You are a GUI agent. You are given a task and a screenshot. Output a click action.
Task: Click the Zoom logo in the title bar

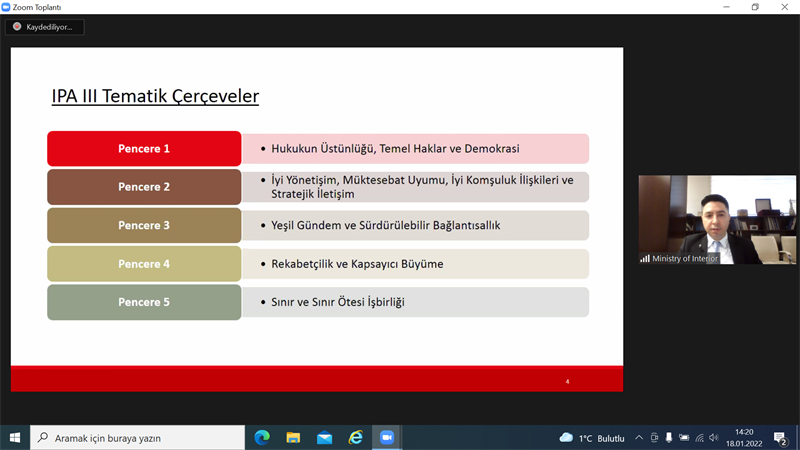[6, 7]
